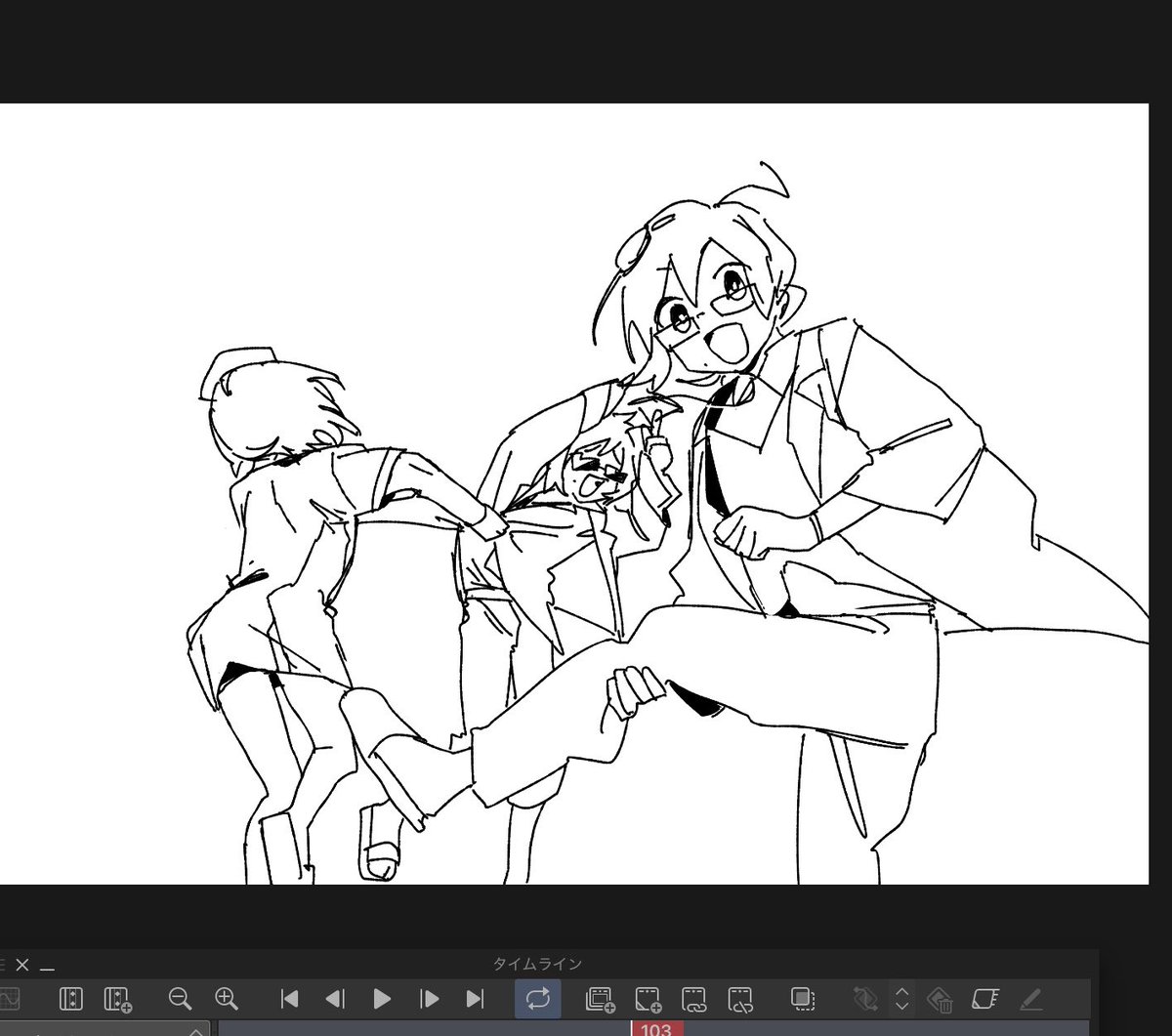Viewport: 1172px width, 1036px height.
Task: Advance to the next frame
Action: point(429,998)
